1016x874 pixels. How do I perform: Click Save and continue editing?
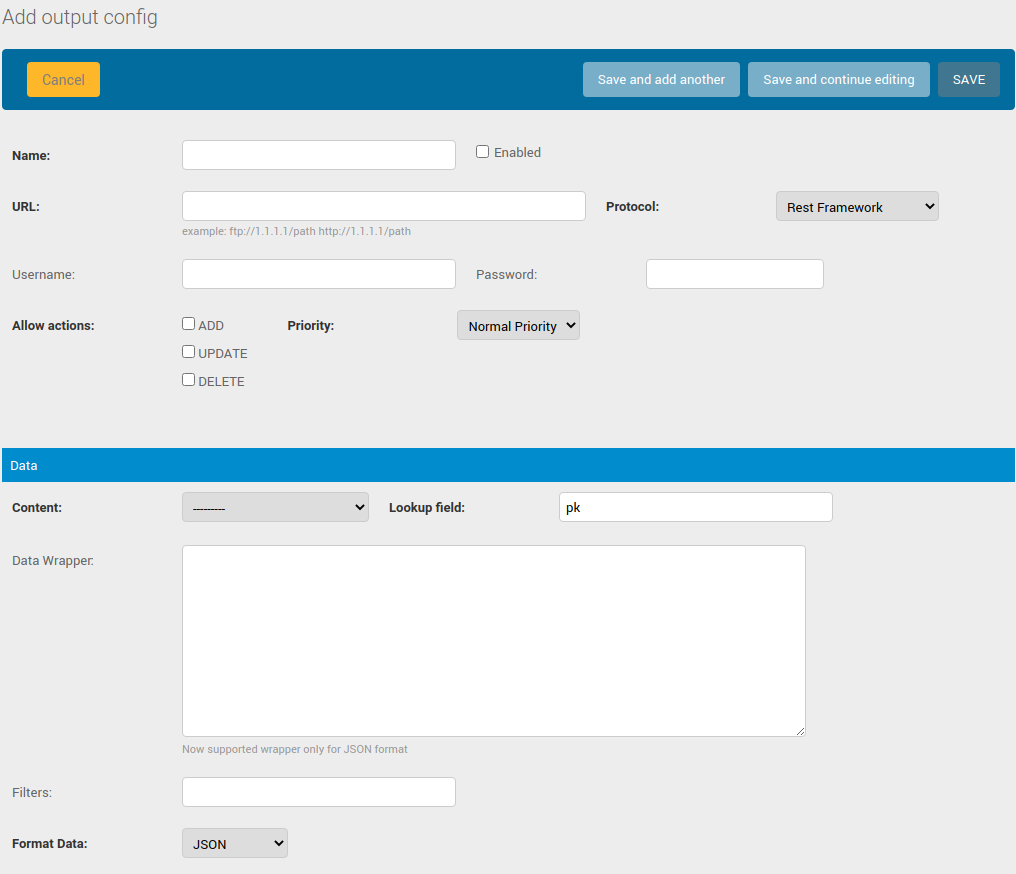click(x=838, y=79)
